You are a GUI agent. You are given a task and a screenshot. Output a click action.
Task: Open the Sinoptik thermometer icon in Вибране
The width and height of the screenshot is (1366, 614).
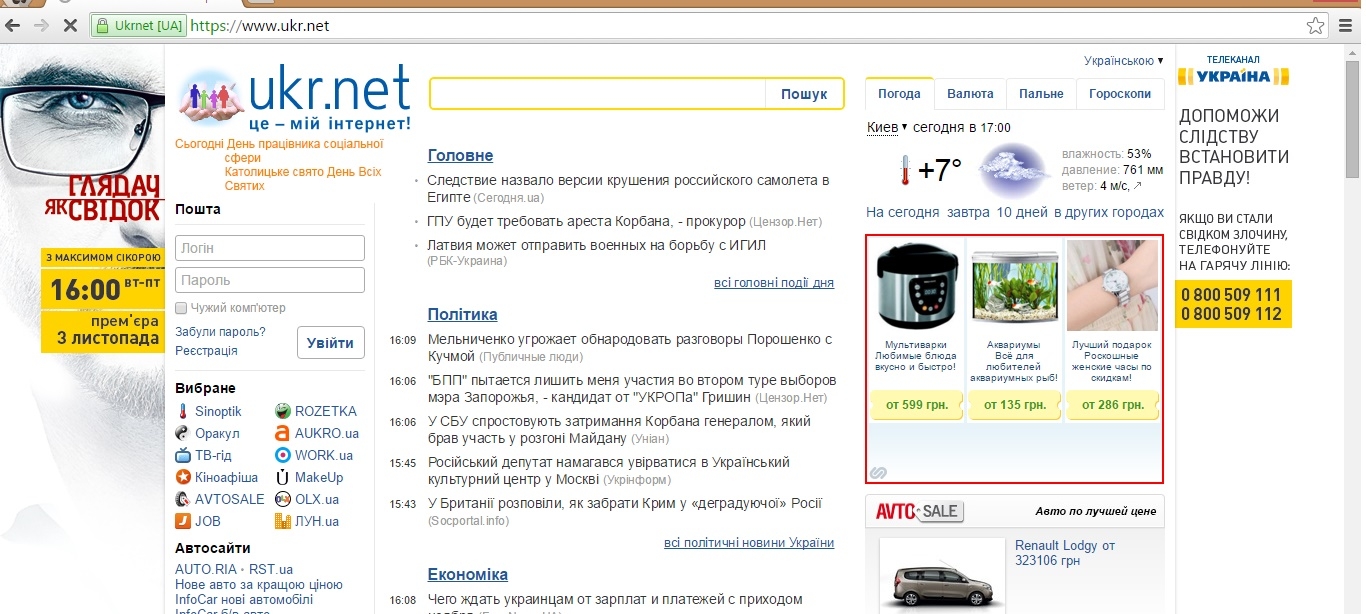click(183, 411)
